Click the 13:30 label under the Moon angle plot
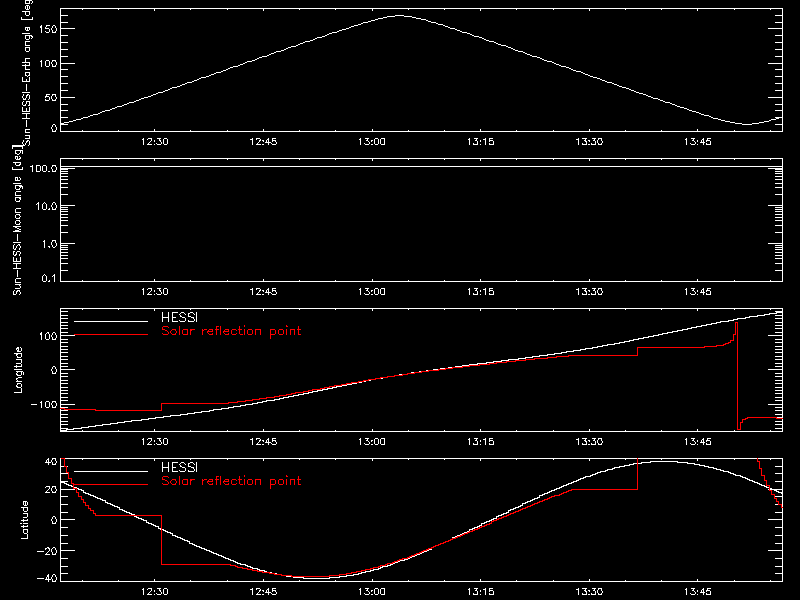 click(589, 291)
